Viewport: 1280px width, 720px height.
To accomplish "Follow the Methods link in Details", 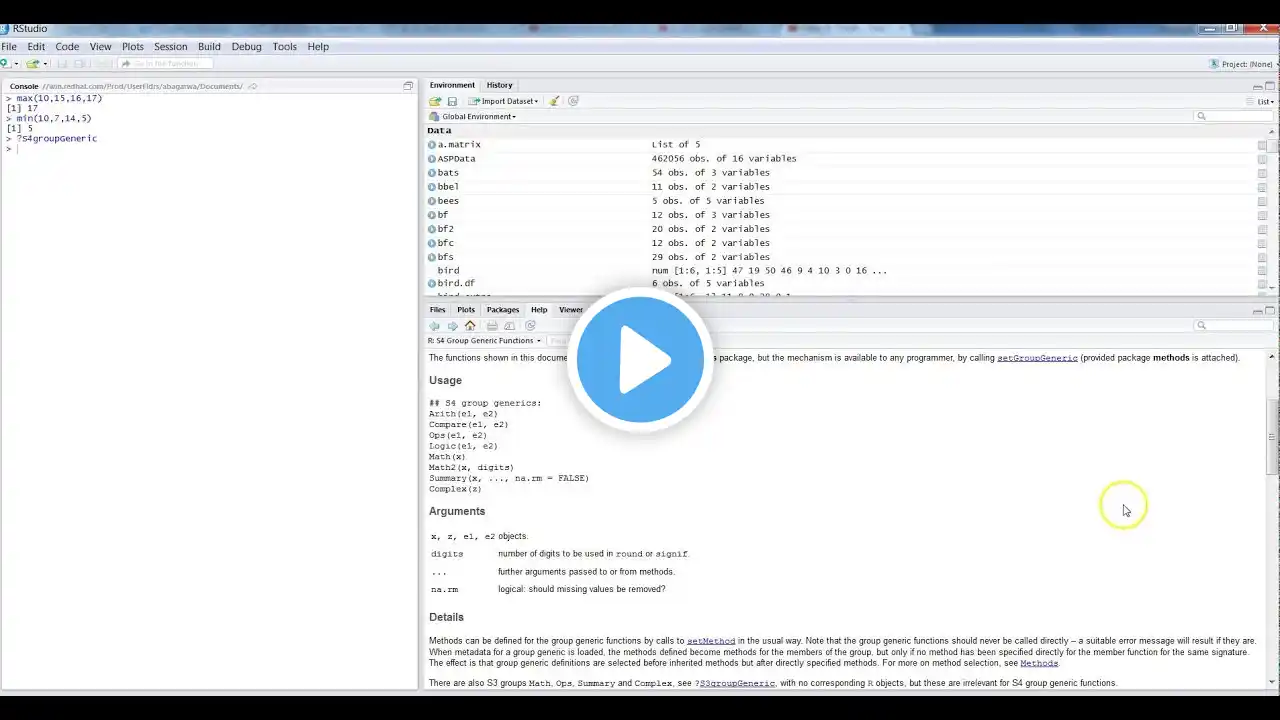I will coord(1039,663).
